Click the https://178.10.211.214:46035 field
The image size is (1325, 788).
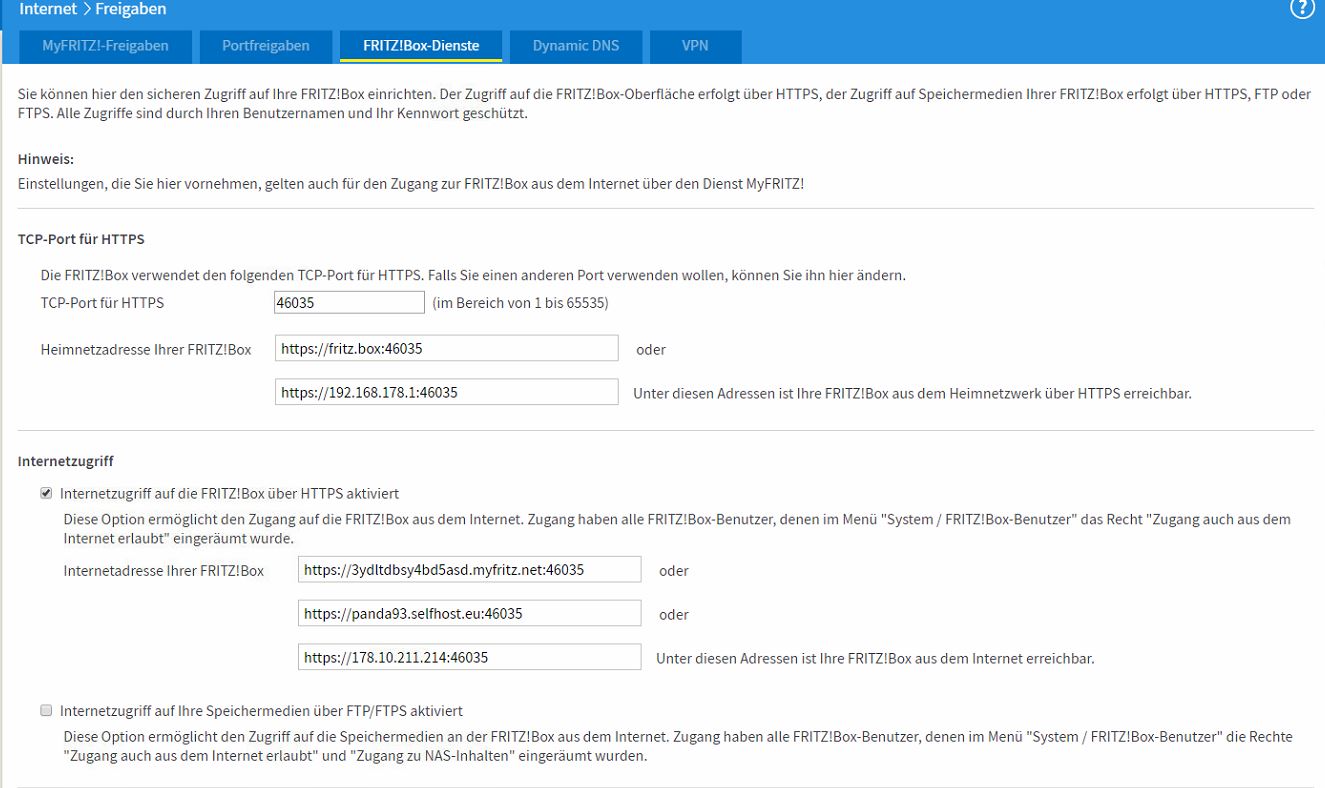(469, 658)
